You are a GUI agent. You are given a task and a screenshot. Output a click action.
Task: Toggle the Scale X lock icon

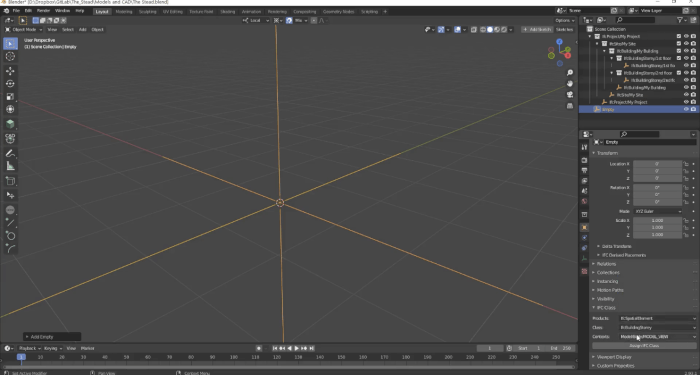point(686,221)
